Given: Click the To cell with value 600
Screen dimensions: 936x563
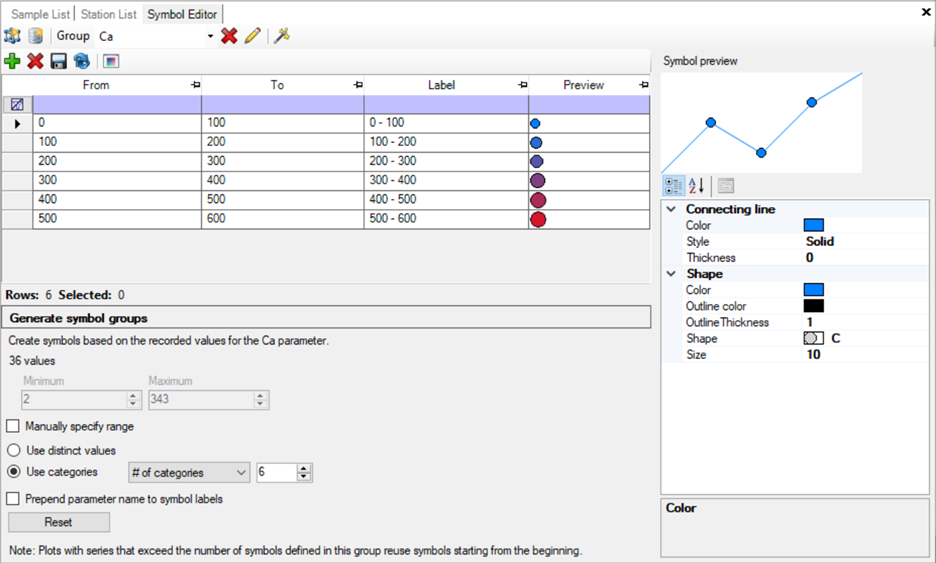Looking at the screenshot, I should [282, 219].
